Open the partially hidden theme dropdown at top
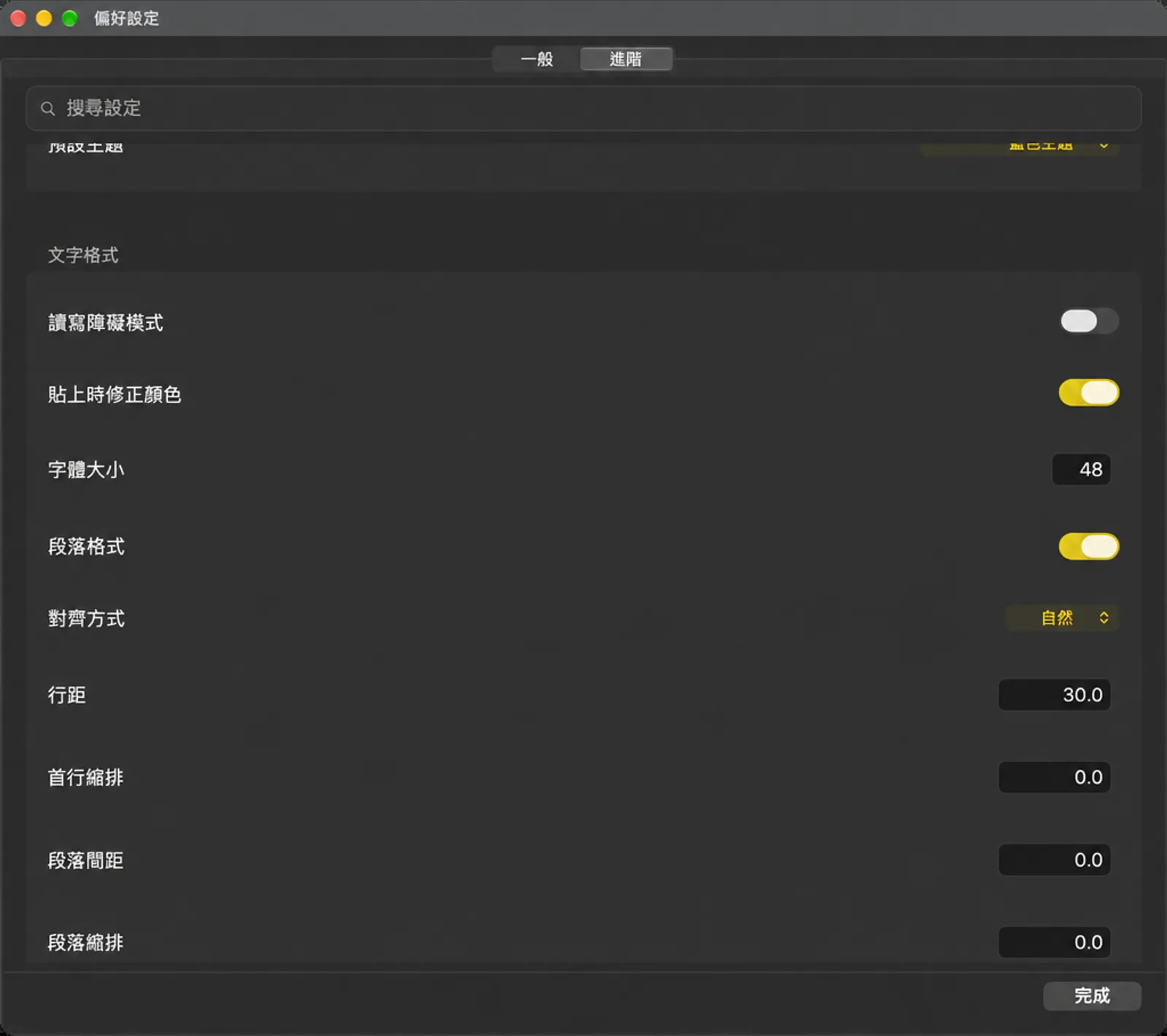This screenshot has height=1036, width=1167. [1020, 147]
